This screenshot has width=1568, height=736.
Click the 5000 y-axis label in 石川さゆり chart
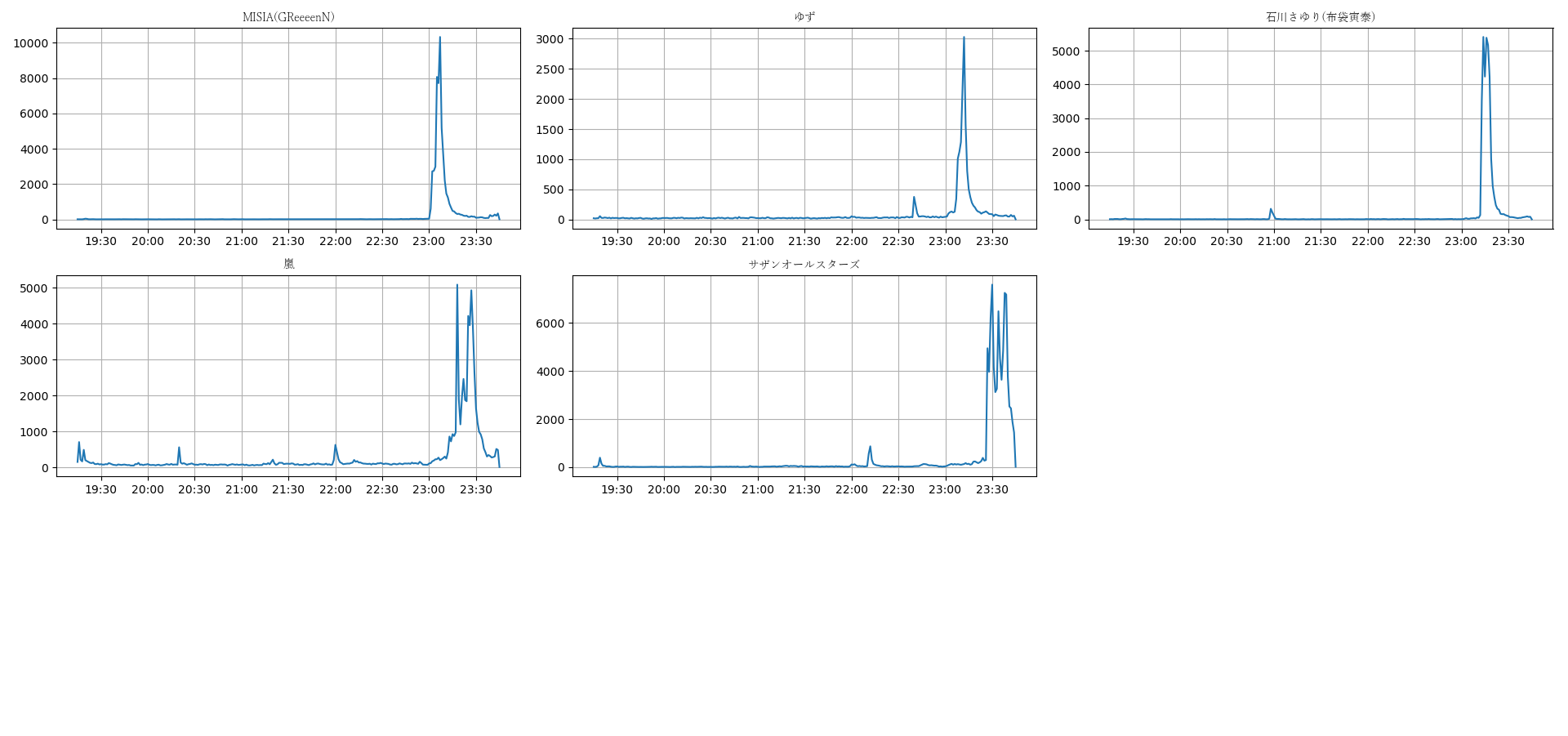[1066, 51]
